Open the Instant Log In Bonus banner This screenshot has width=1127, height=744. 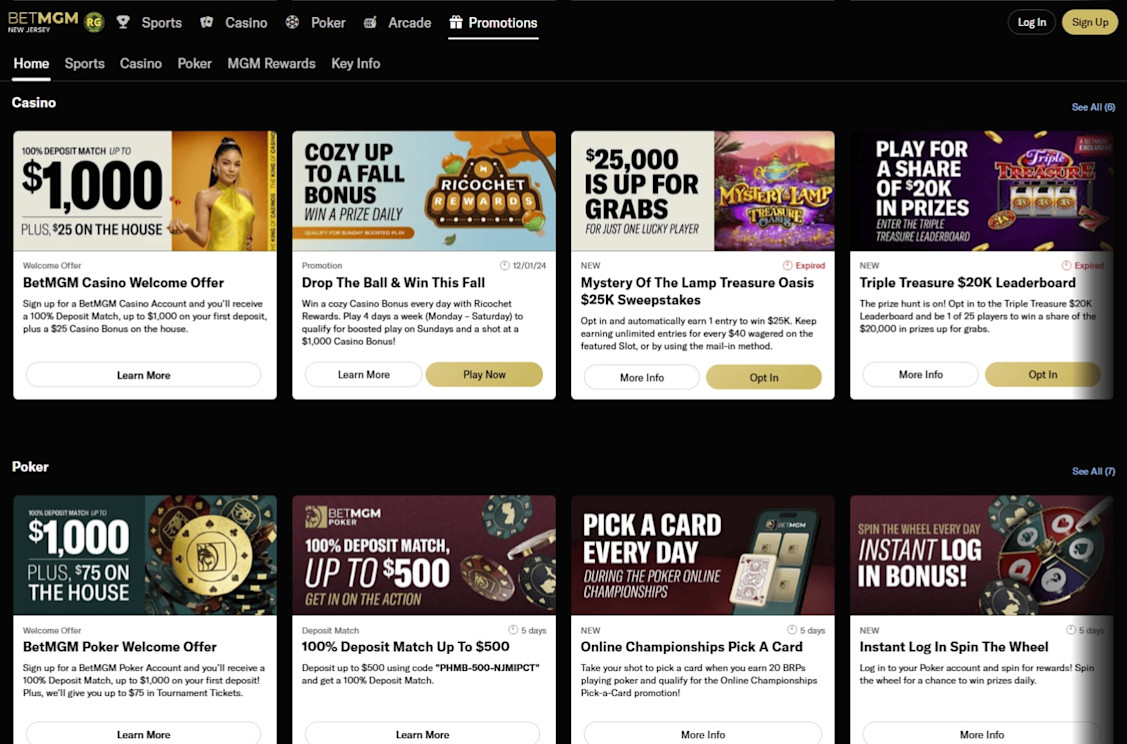click(982, 554)
